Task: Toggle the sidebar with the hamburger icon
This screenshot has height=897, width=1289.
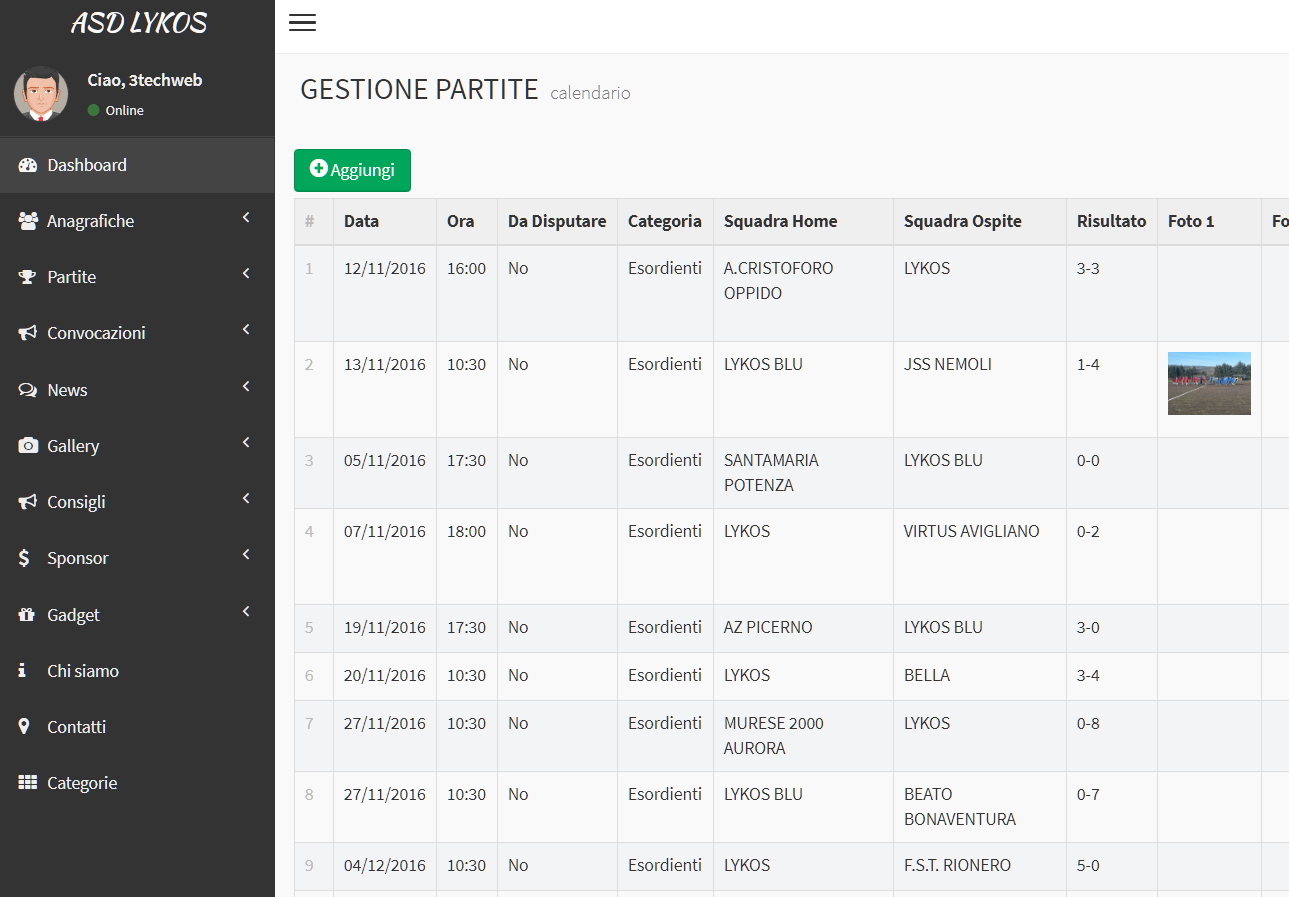Action: click(x=302, y=23)
